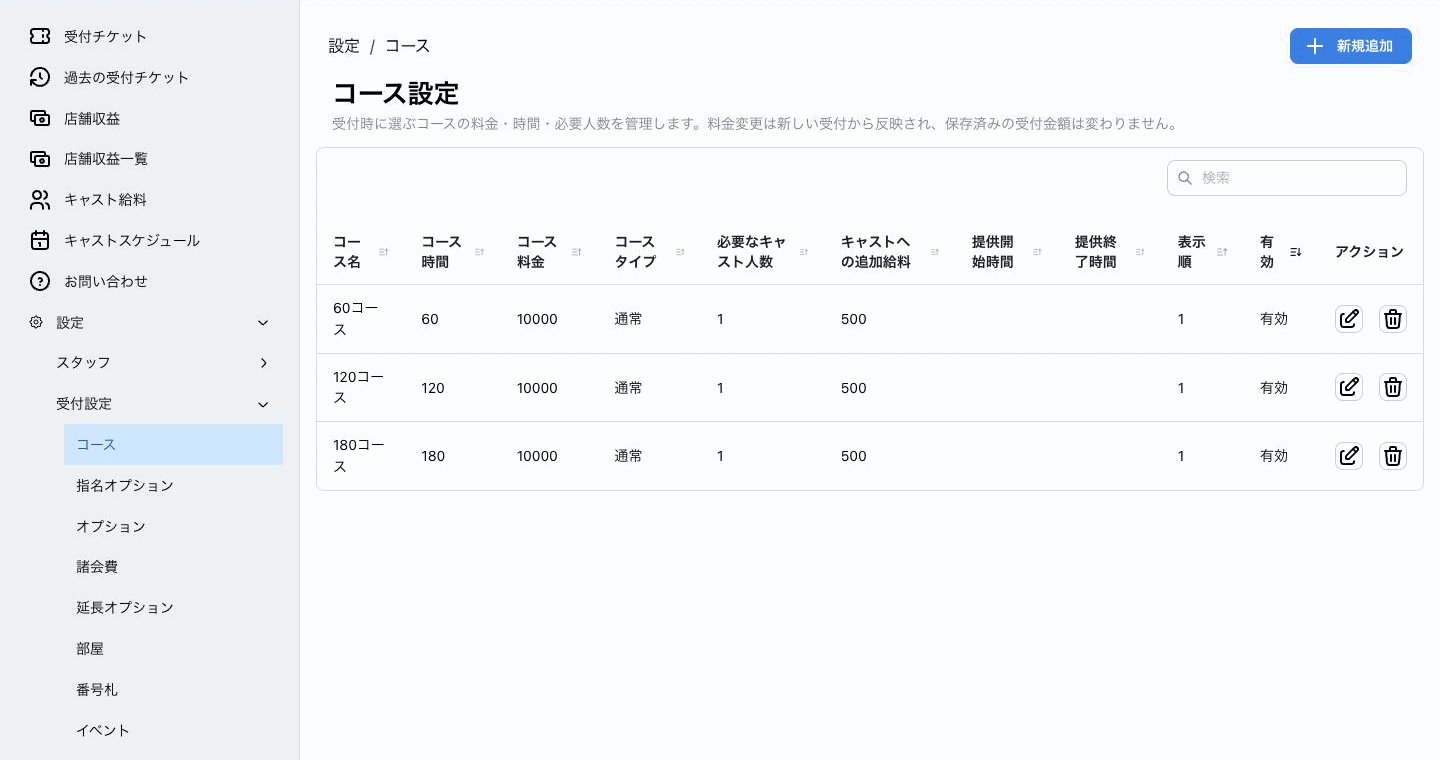Sort by コース名 column icon
The width and height of the screenshot is (1440, 760).
coord(384,252)
